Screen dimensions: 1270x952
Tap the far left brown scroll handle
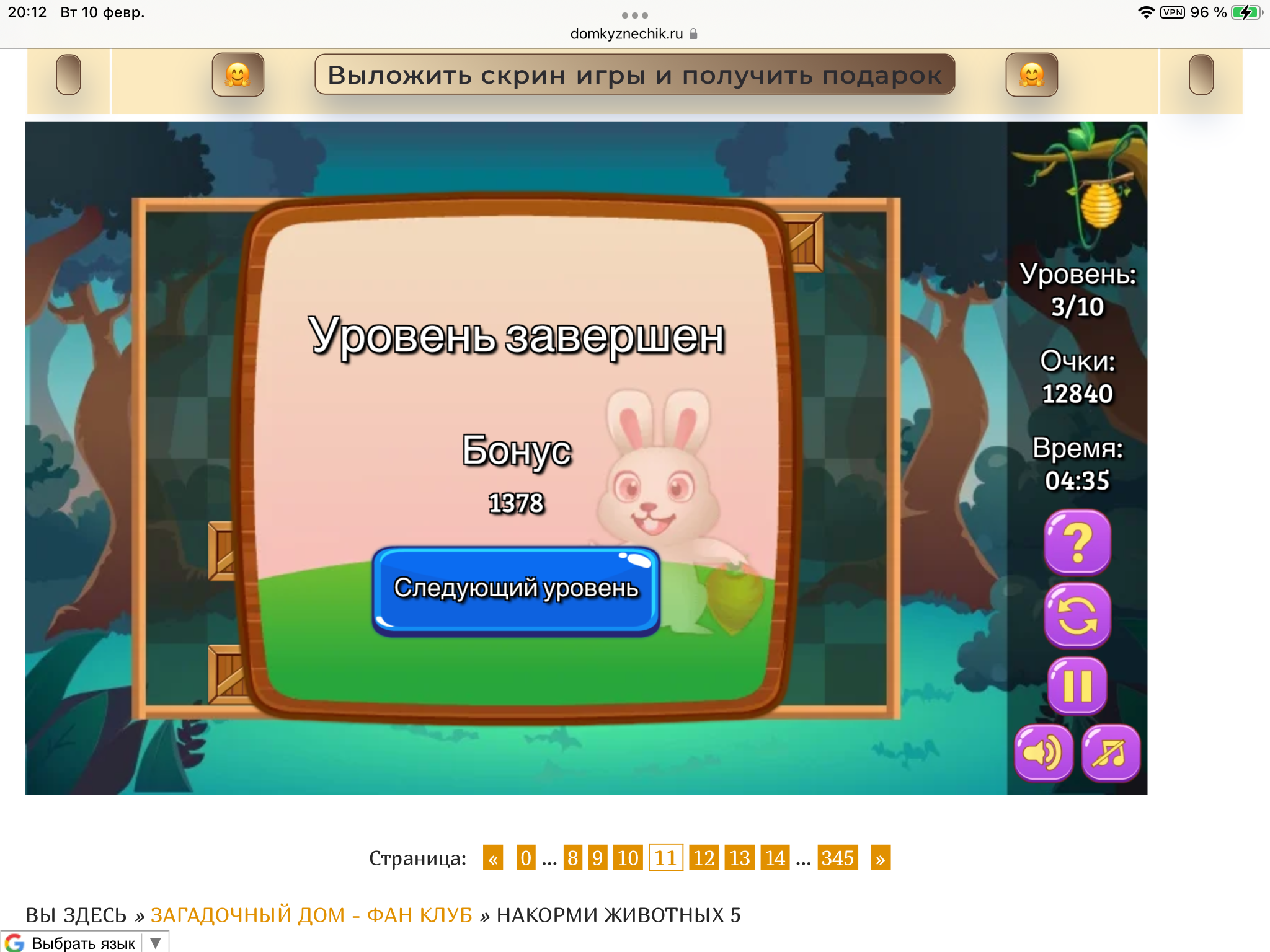(68, 75)
